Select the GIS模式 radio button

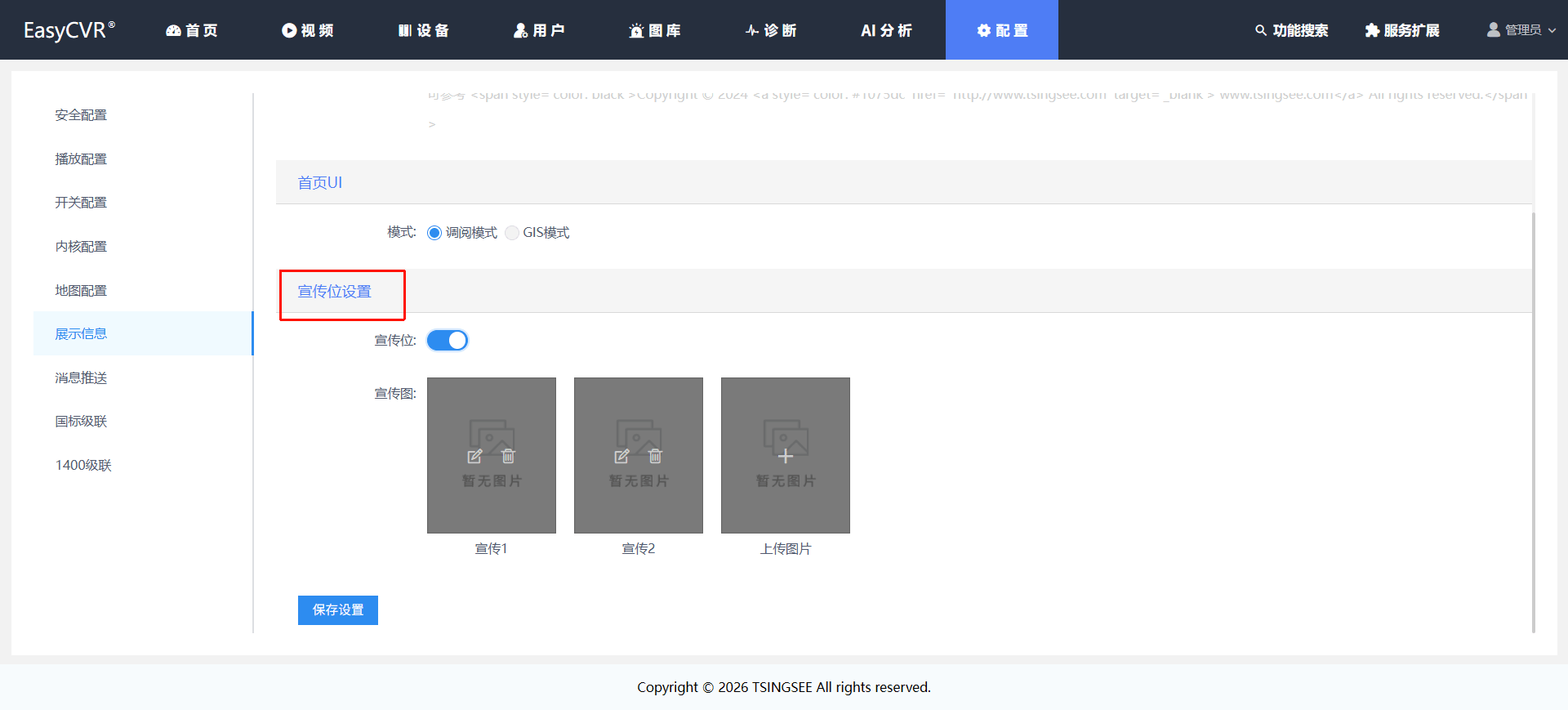[512, 233]
